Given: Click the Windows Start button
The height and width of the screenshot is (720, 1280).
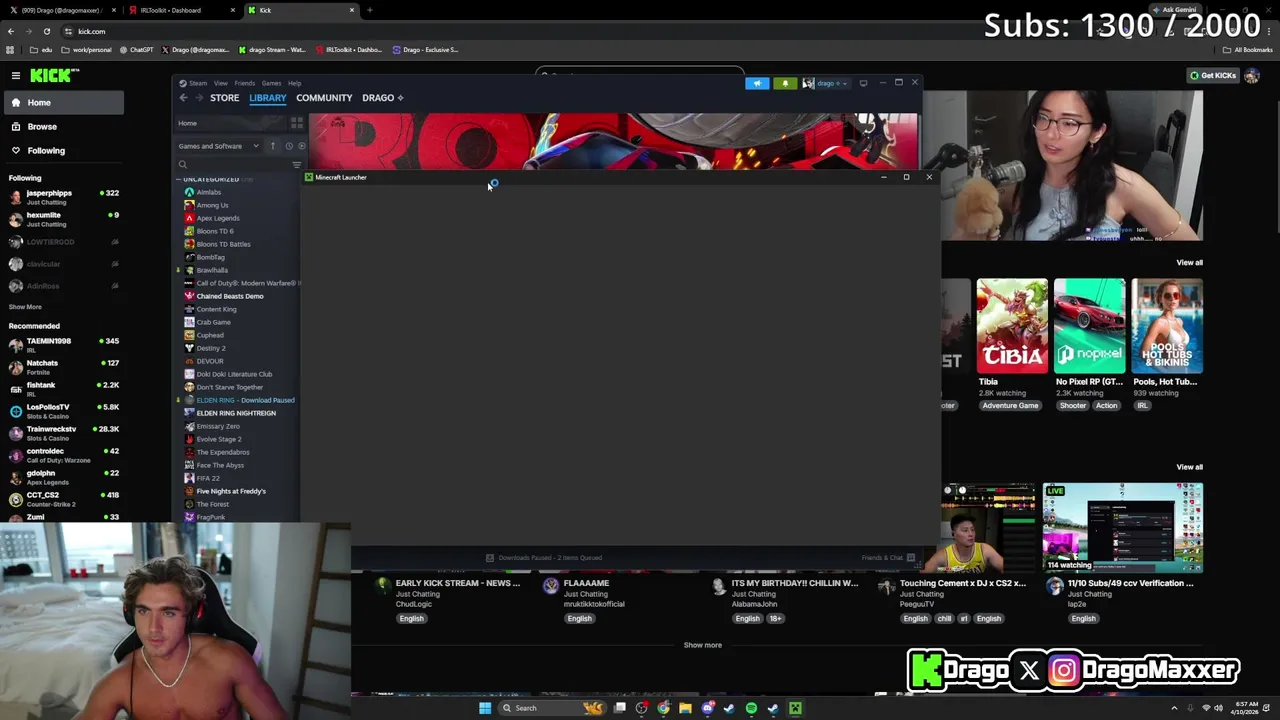Looking at the screenshot, I should coord(485,708).
